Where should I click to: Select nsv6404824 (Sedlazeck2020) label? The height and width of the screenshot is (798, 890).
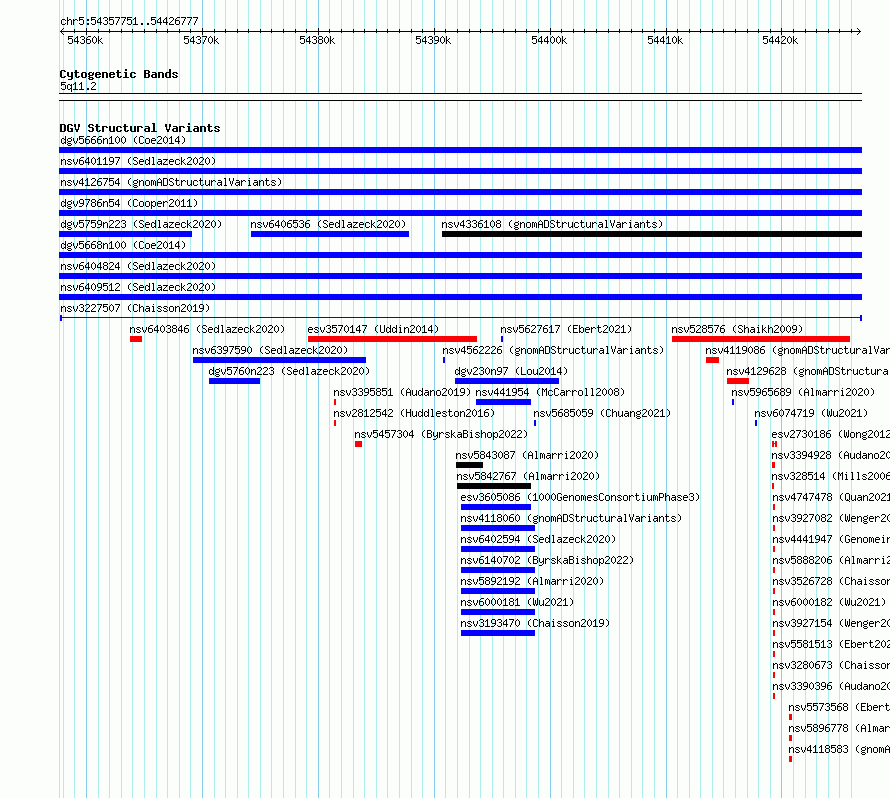tap(138, 266)
